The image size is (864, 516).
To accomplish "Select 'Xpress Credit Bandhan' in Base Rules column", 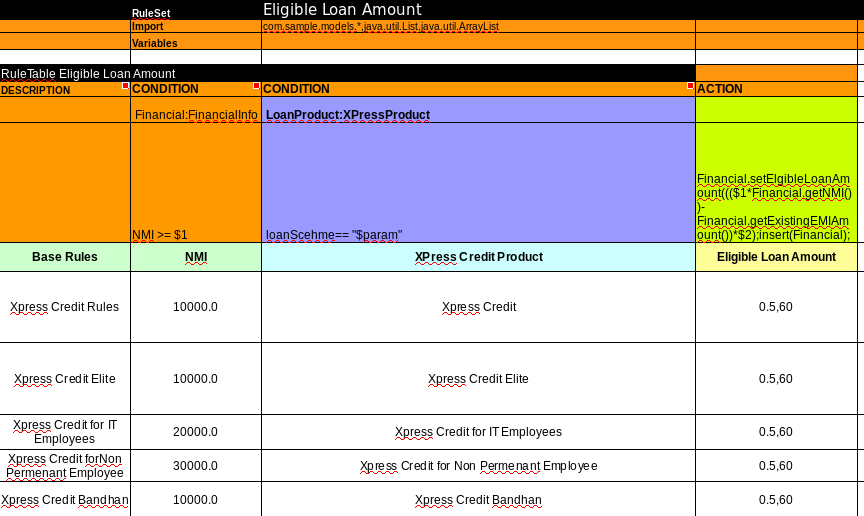I will click(65, 499).
